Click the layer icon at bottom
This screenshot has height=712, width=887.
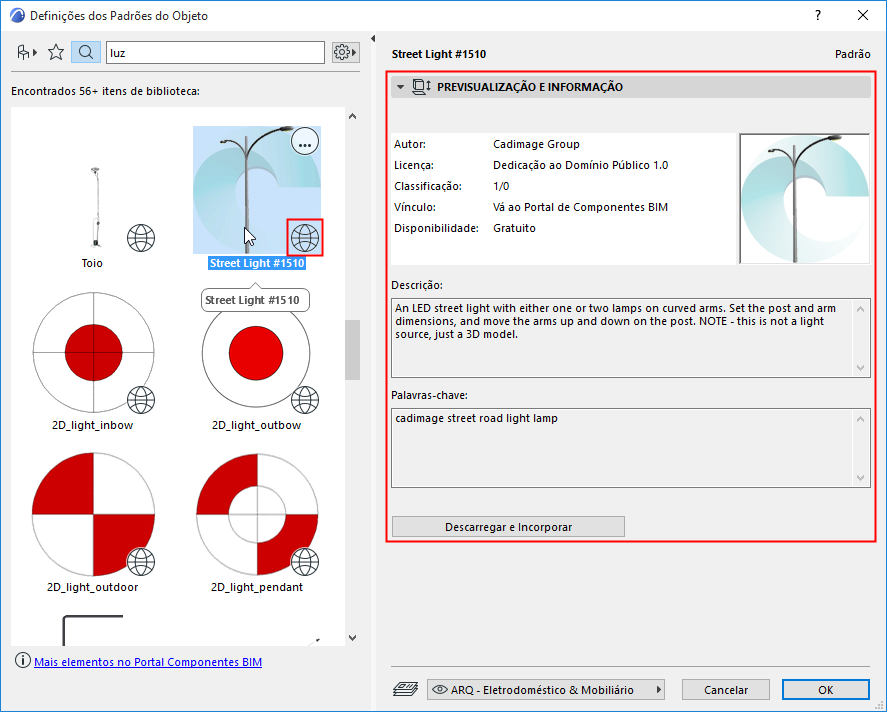406,689
